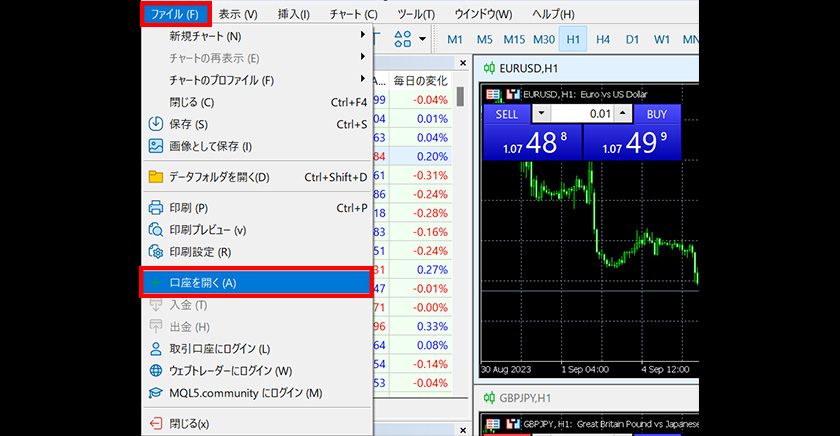Switch to M30 timeframe
840x436 pixels.
[544, 39]
